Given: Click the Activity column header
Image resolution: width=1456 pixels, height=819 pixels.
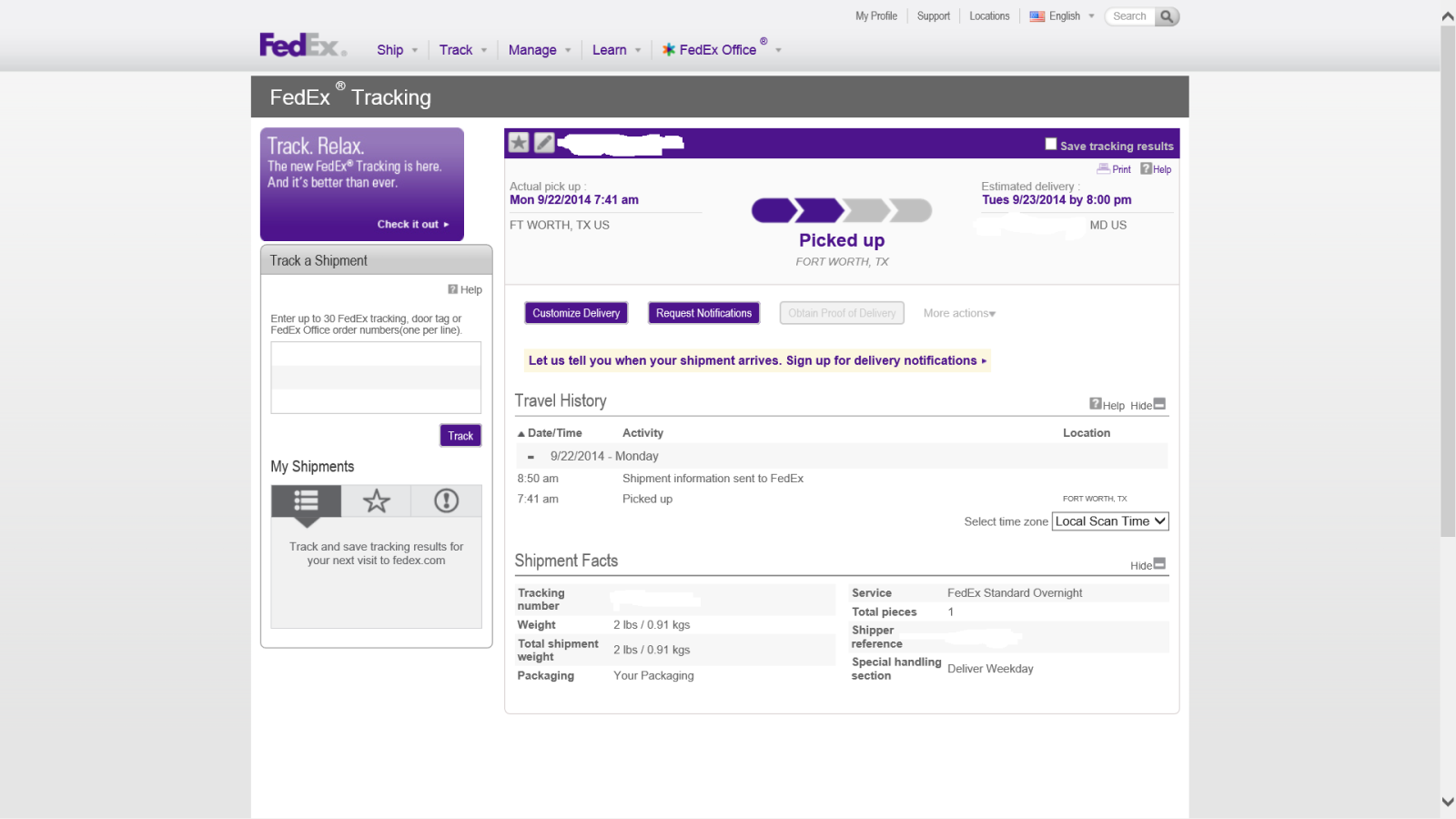Looking at the screenshot, I should click(x=642, y=433).
